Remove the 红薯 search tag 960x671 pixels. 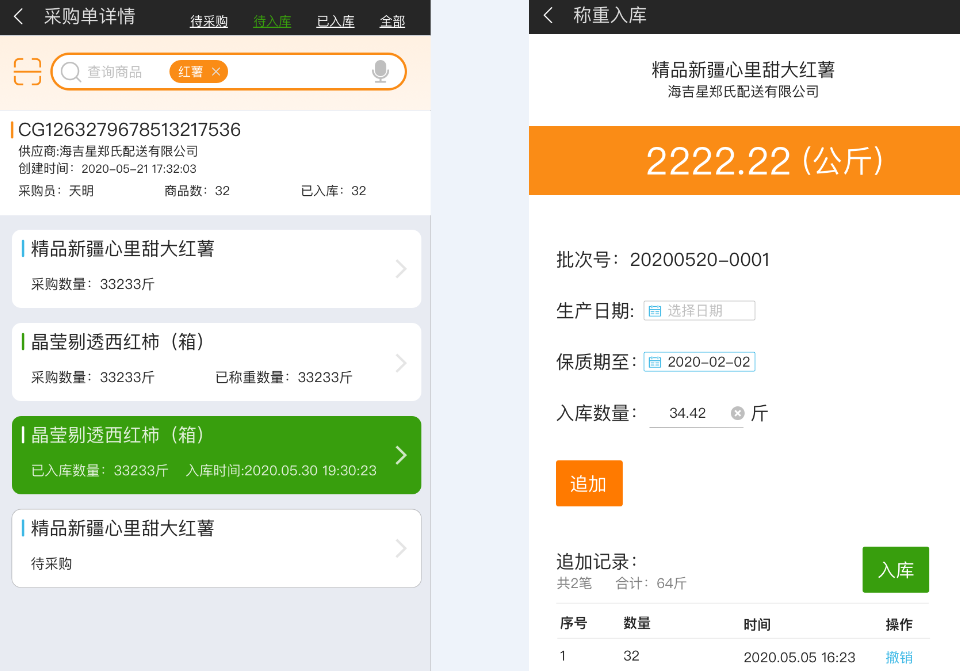point(216,72)
